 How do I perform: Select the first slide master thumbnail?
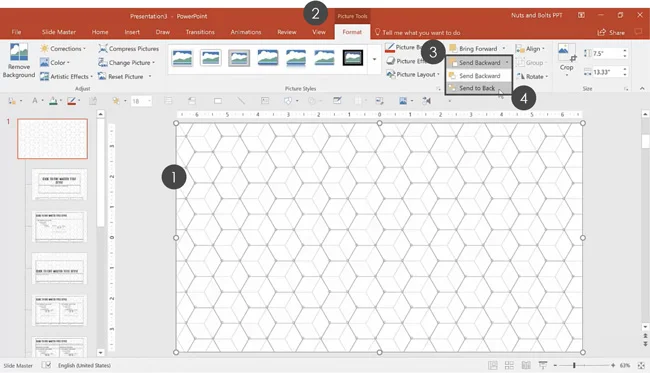point(52,139)
